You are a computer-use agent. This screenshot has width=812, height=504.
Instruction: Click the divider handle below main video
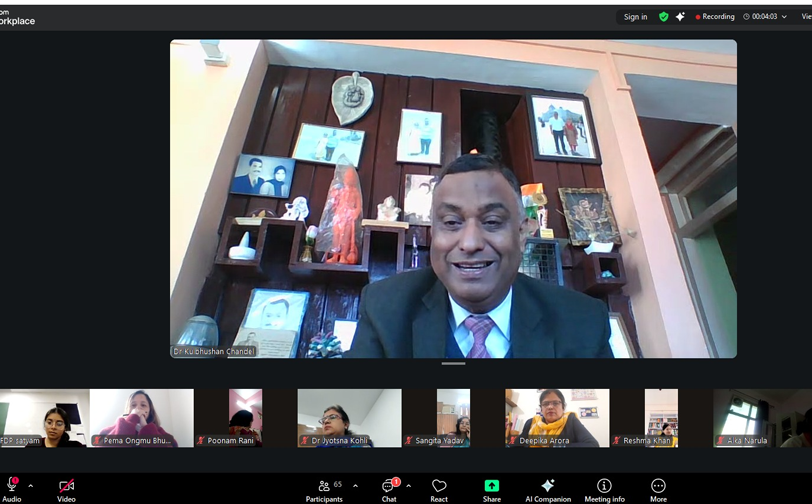(x=453, y=364)
